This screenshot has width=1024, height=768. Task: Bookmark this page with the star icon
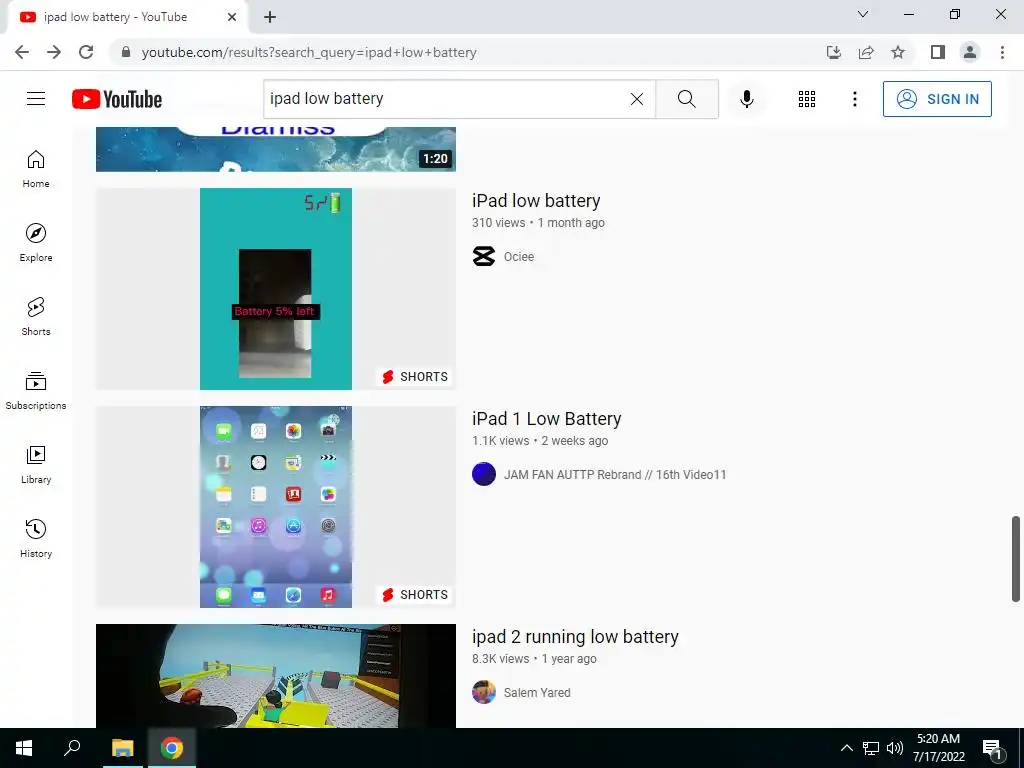coord(898,52)
